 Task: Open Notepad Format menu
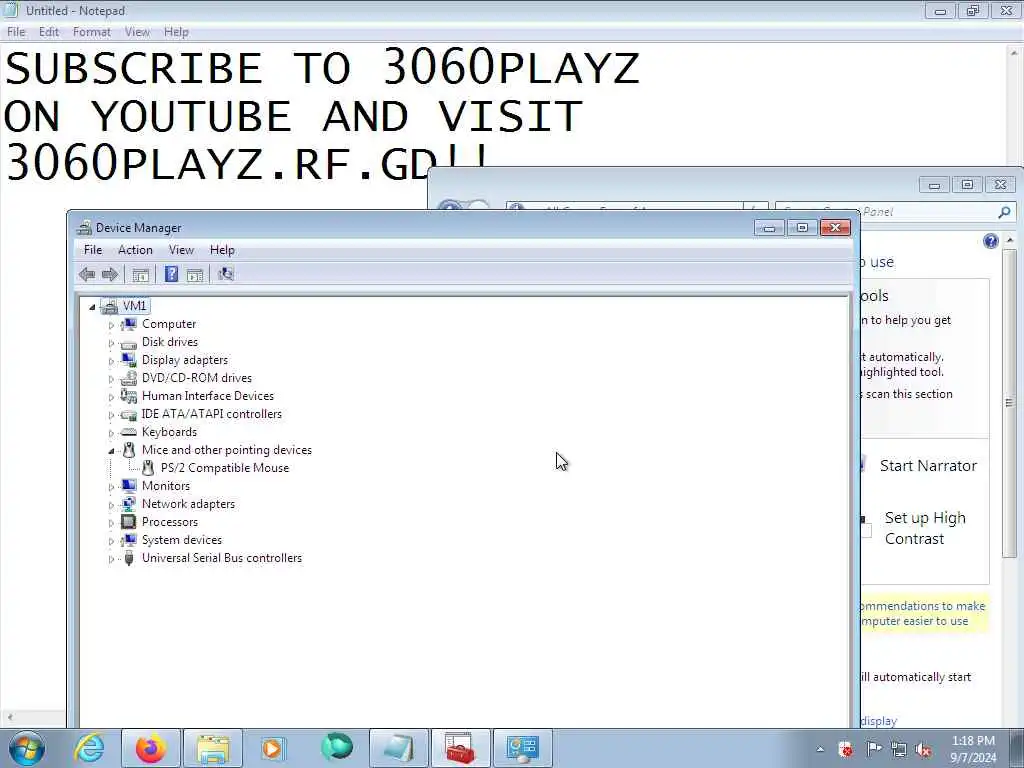(91, 32)
